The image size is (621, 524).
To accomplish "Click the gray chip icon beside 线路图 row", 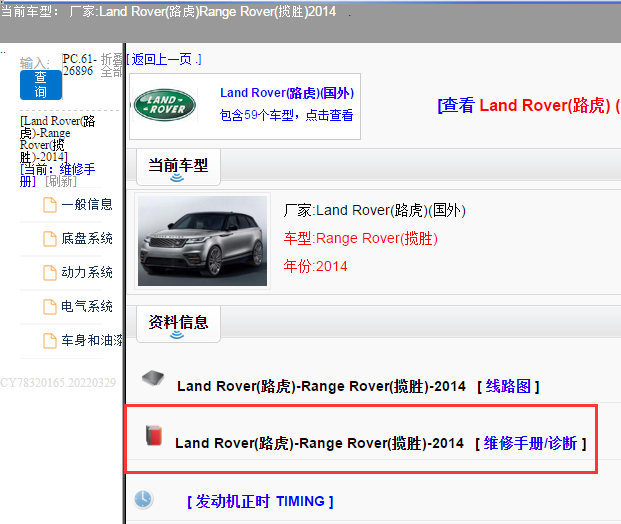I will [153, 378].
